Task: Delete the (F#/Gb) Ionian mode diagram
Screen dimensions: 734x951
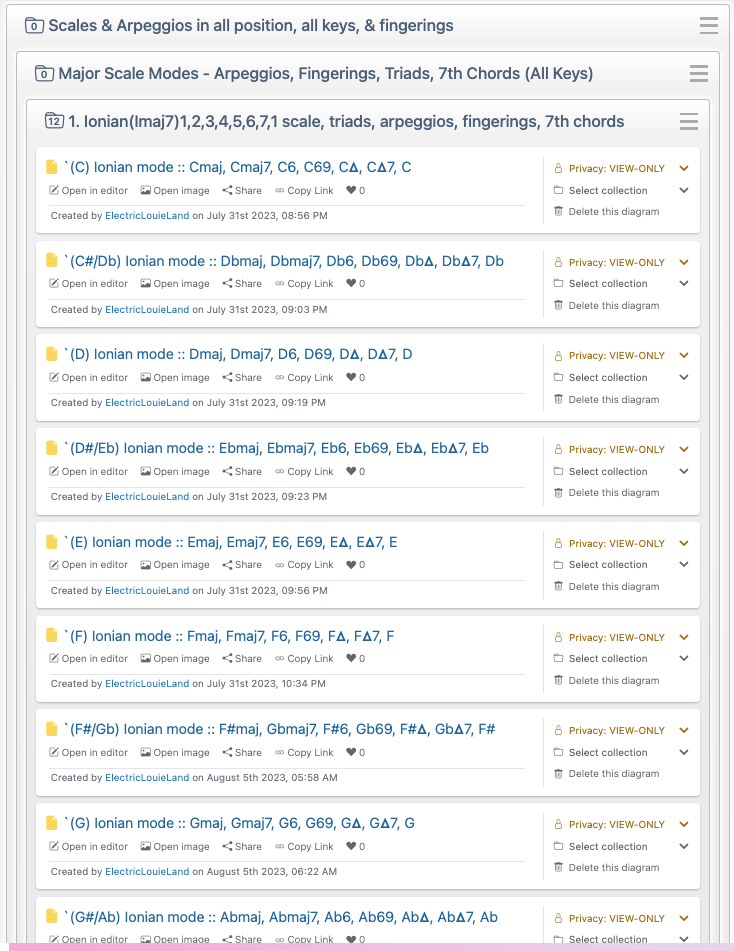Action: click(607, 774)
